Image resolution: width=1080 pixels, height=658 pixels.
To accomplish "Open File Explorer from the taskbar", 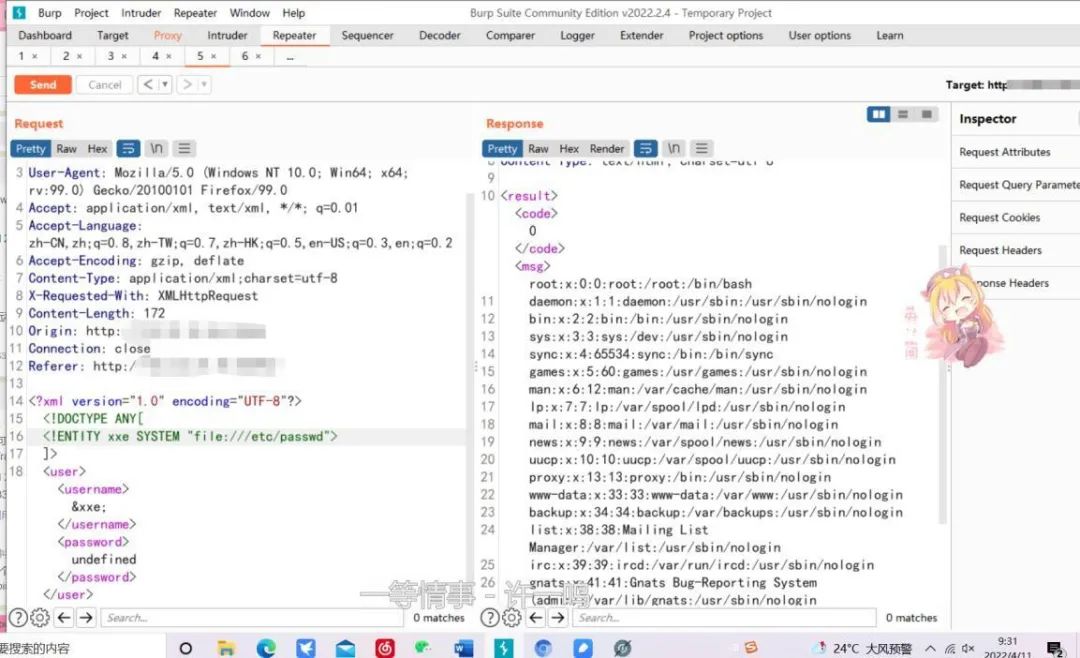I will point(226,648).
